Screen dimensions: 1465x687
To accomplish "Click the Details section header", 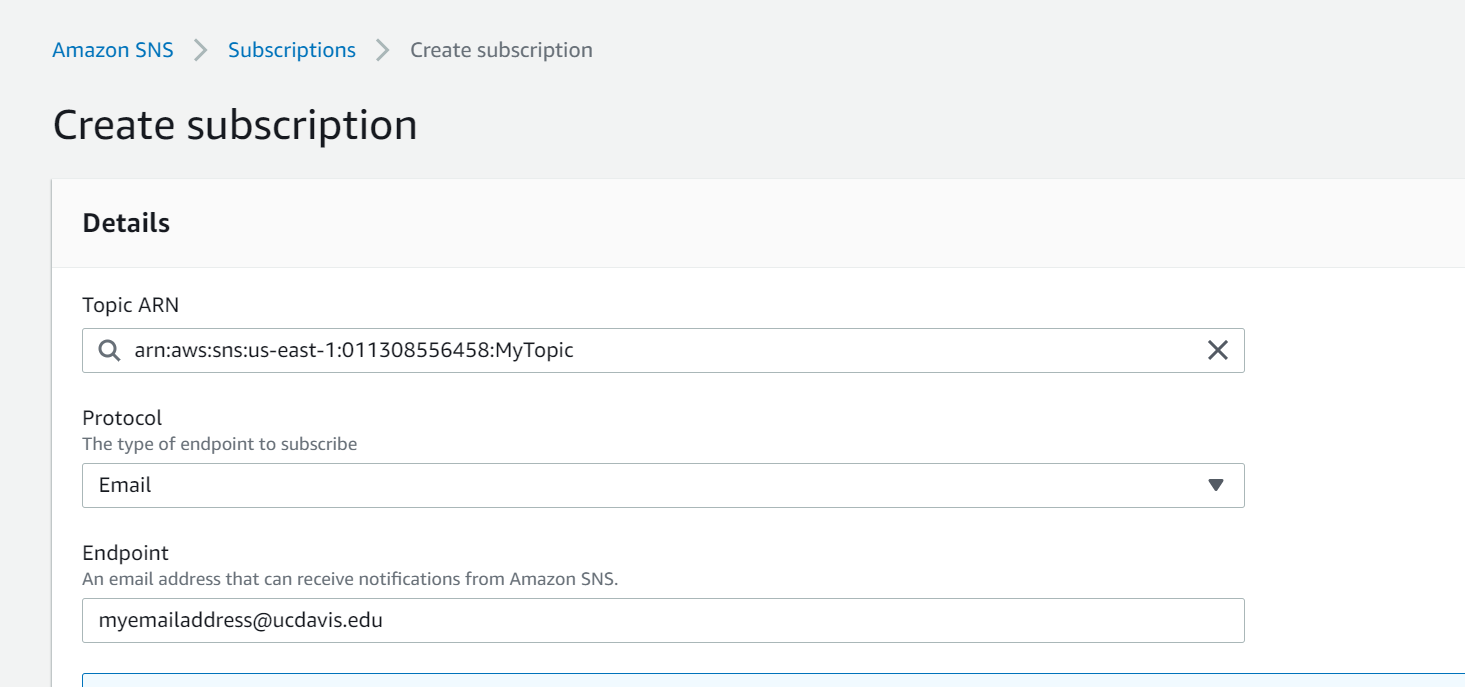I will (126, 223).
